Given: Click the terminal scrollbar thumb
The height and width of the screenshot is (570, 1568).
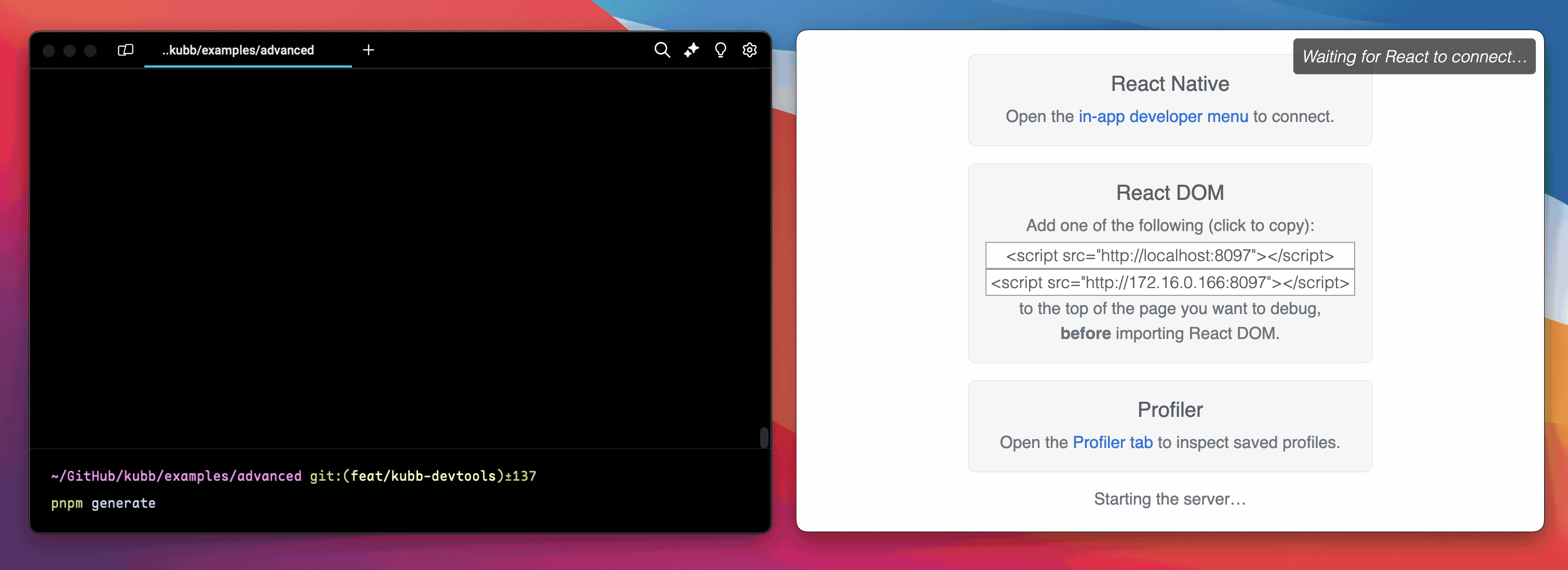Looking at the screenshot, I should (x=764, y=438).
